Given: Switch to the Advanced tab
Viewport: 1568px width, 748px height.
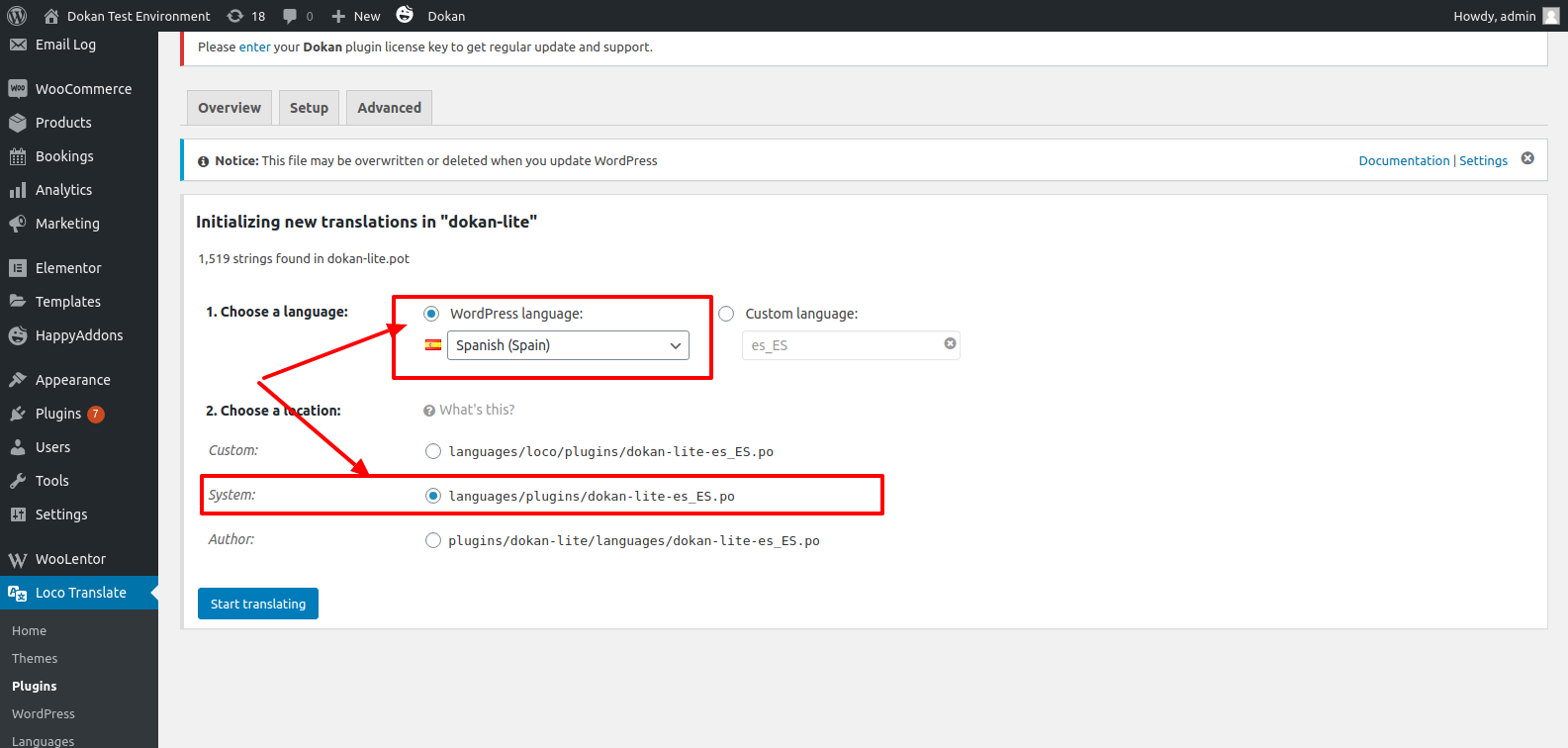Looking at the screenshot, I should [389, 108].
